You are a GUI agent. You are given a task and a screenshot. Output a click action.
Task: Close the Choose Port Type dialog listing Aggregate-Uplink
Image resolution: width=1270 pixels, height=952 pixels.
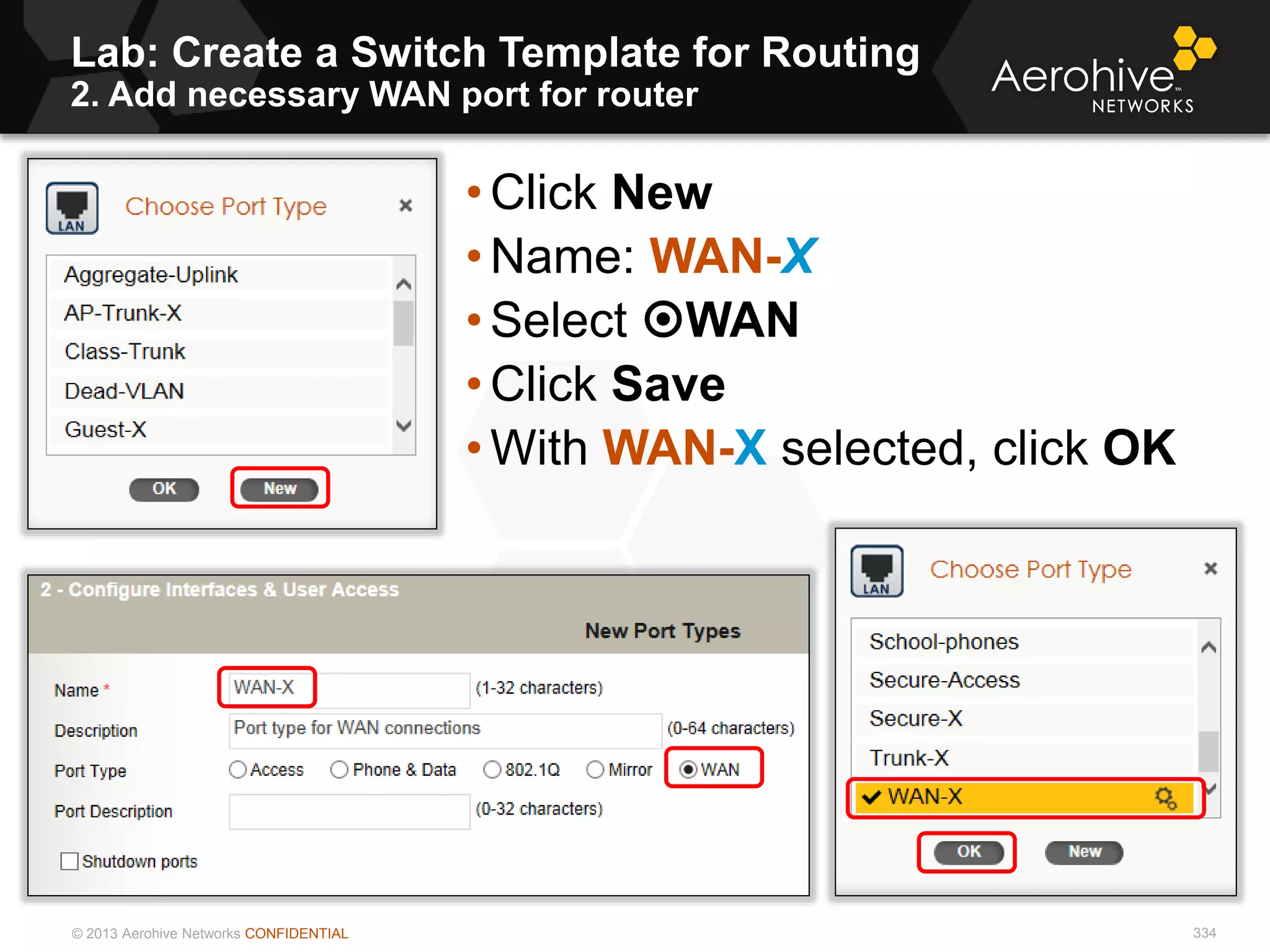406,205
